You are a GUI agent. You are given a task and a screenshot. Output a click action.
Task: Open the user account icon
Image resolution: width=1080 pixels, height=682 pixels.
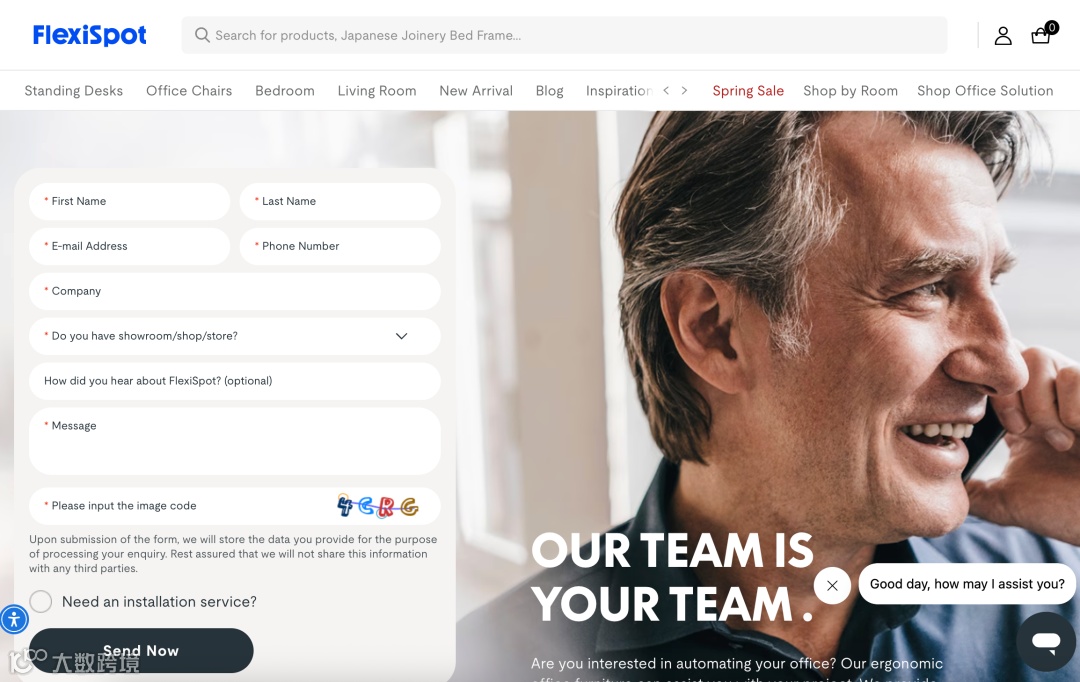click(1003, 36)
